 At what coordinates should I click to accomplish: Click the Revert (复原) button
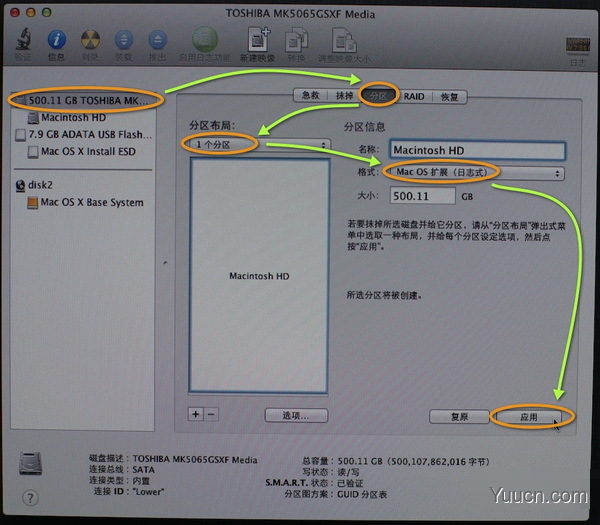click(x=459, y=416)
